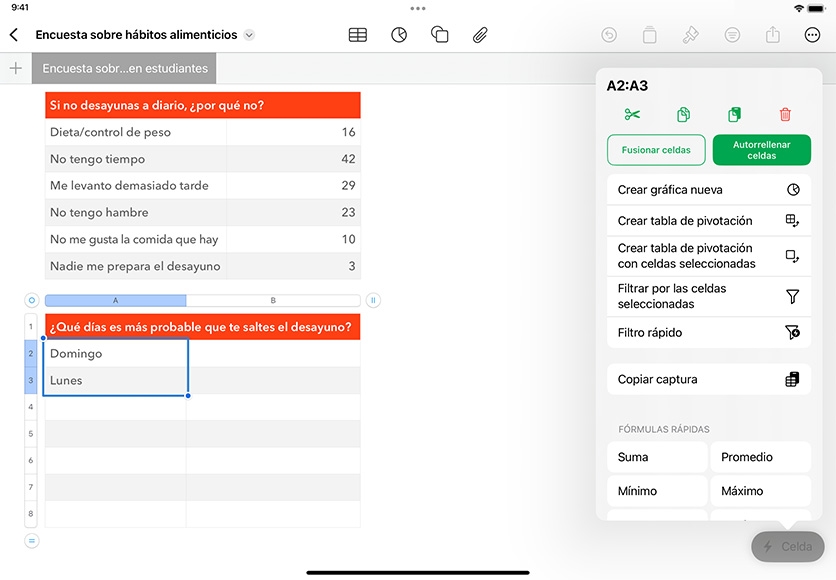
Task: Open the shapes insert icon
Action: [x=439, y=35]
